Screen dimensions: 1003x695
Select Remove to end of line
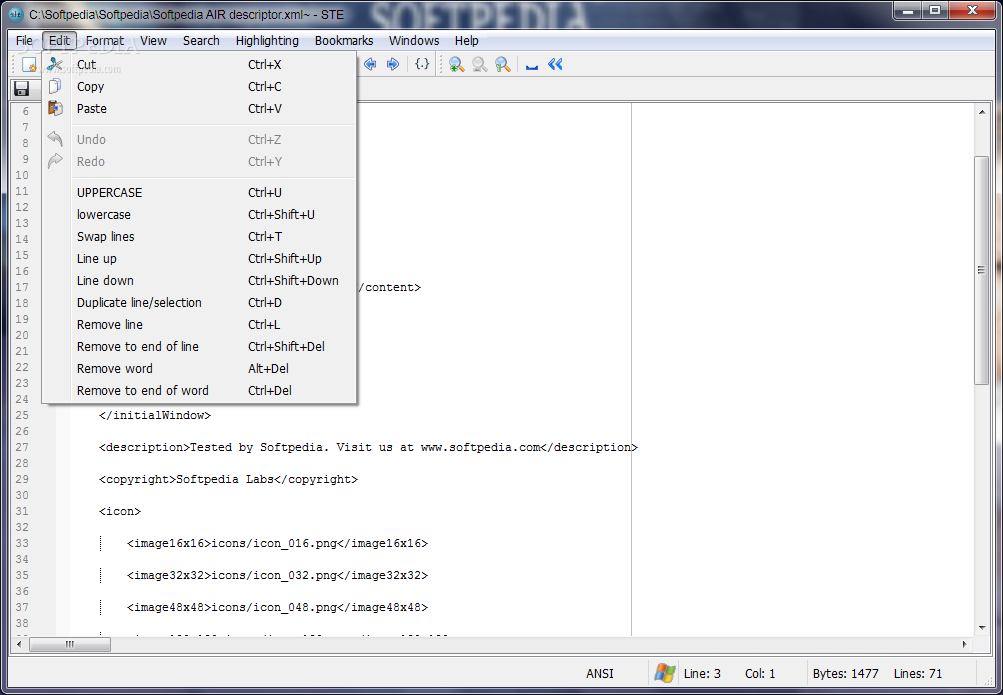tap(199, 347)
